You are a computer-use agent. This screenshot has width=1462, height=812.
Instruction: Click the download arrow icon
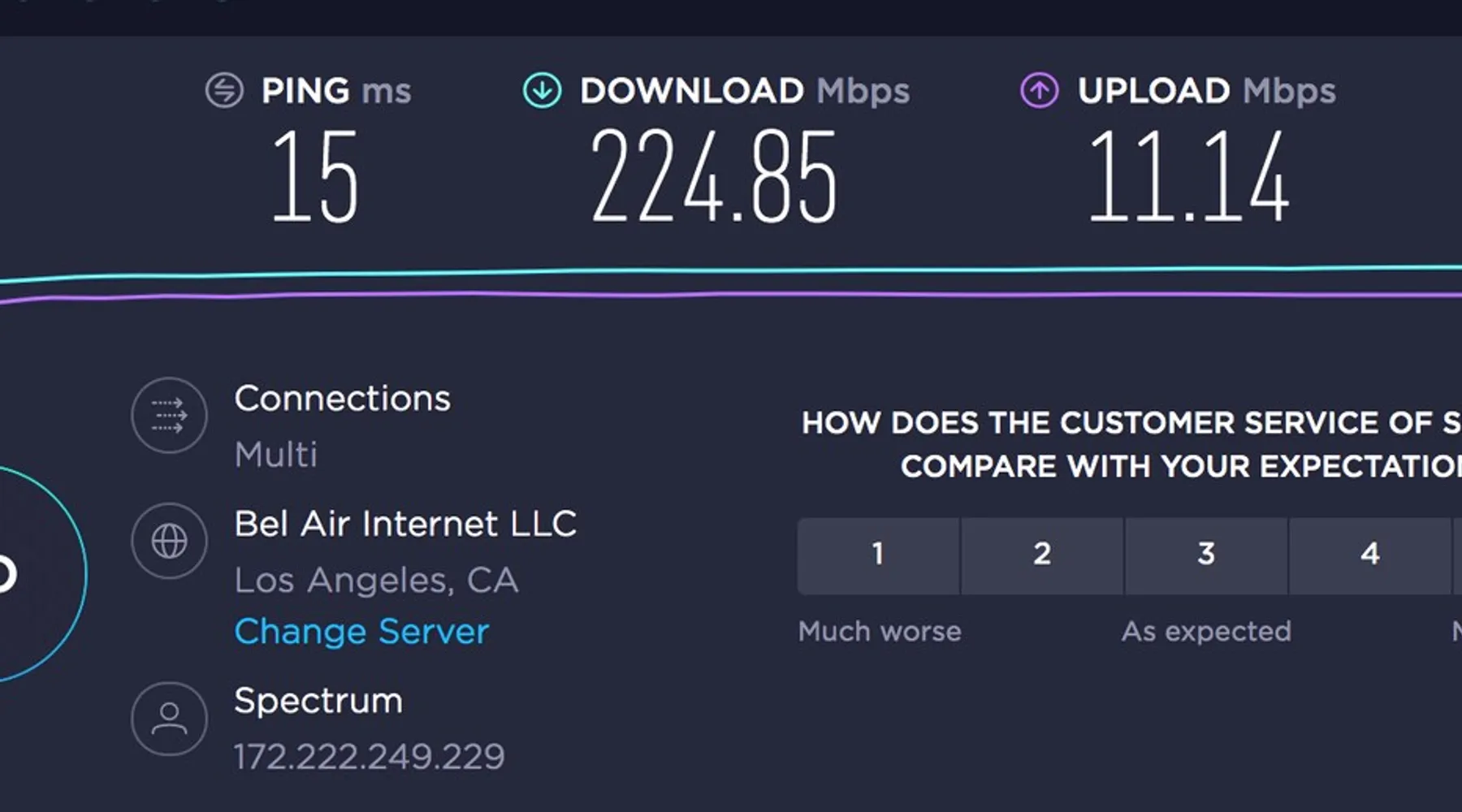[542, 90]
